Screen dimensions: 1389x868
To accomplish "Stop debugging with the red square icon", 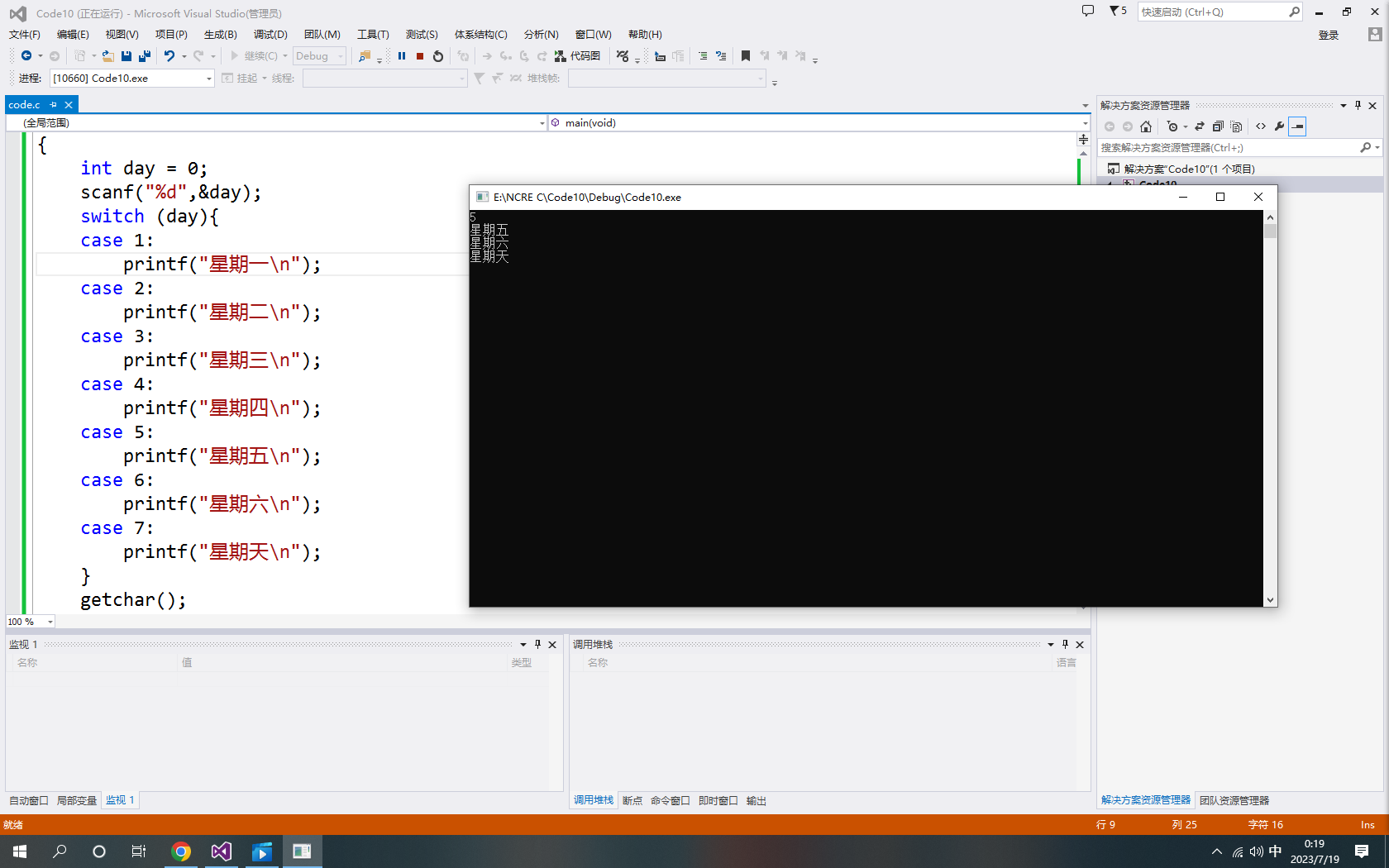I will click(x=420, y=55).
